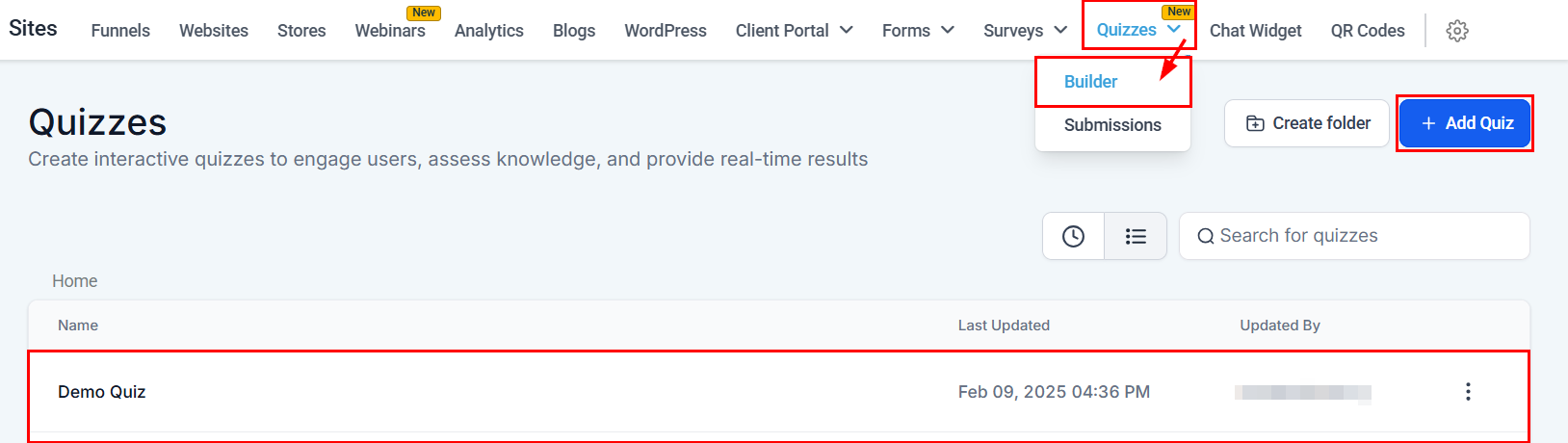This screenshot has height=443, width=1568.
Task: Open the Chat Widget tab
Action: pos(1255,31)
